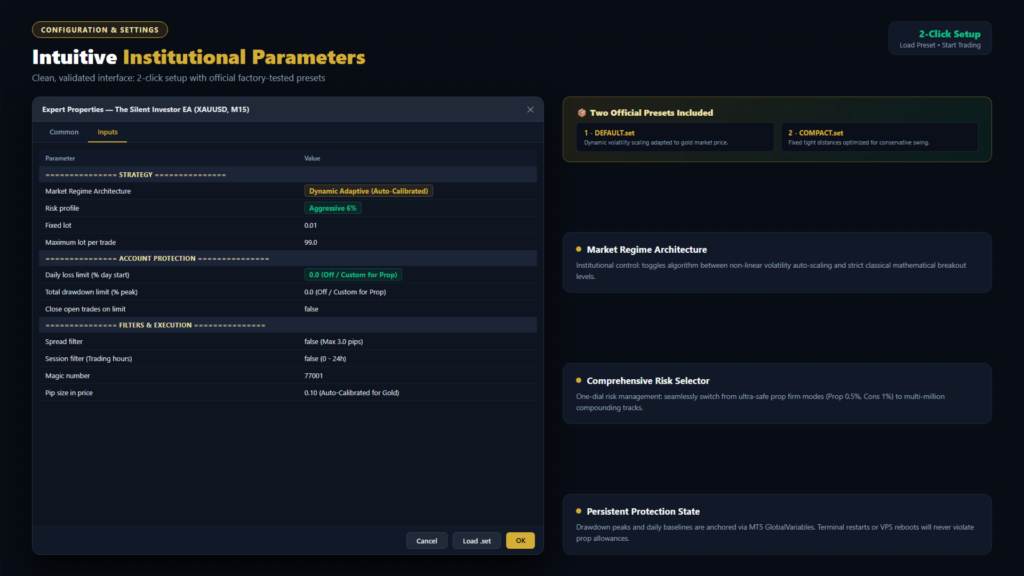The height and width of the screenshot is (576, 1024).
Task: Select the Inputs tab
Action: (108, 132)
